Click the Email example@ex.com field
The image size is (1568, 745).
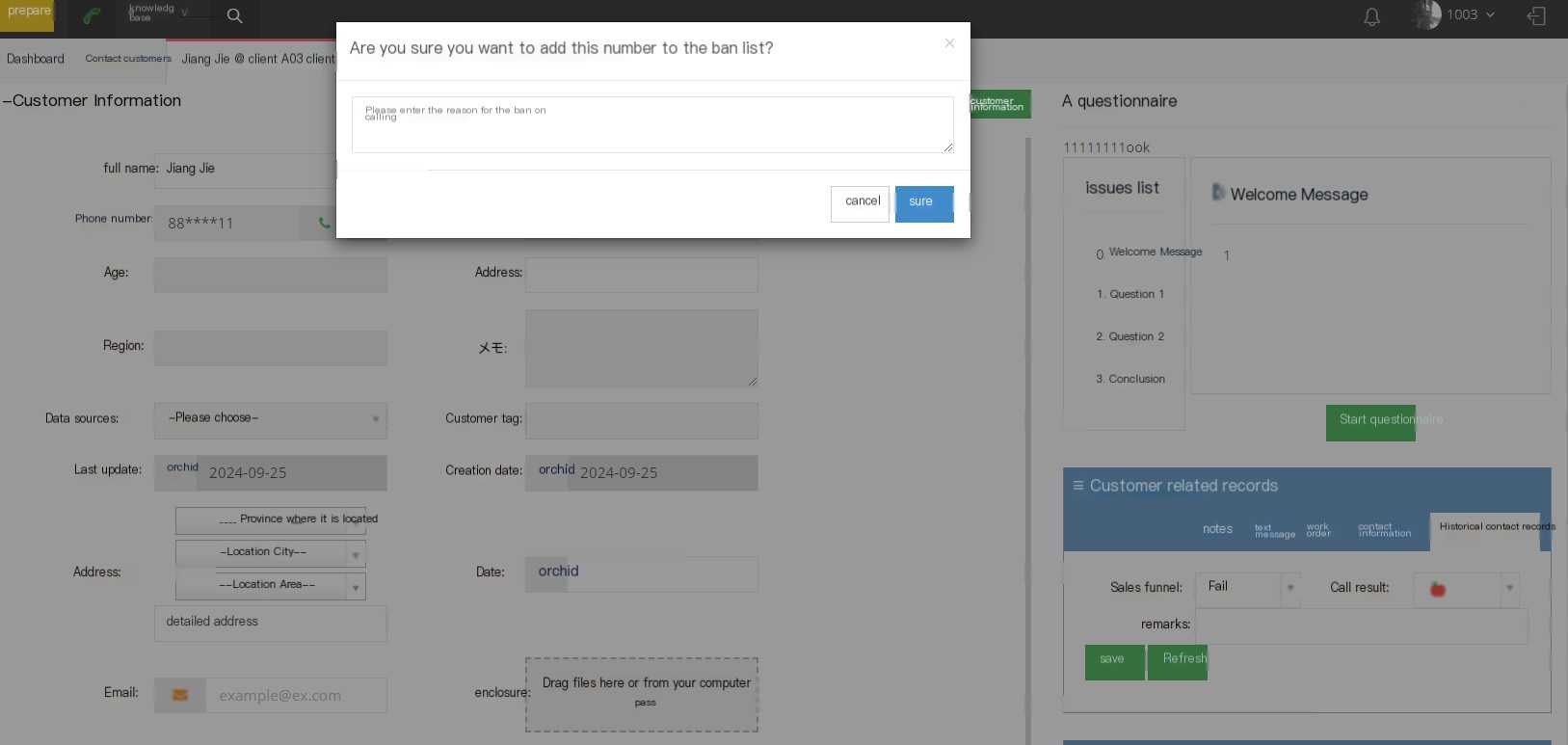pos(296,695)
